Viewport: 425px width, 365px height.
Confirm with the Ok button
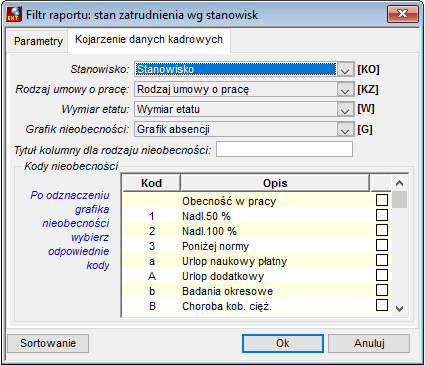click(x=283, y=343)
